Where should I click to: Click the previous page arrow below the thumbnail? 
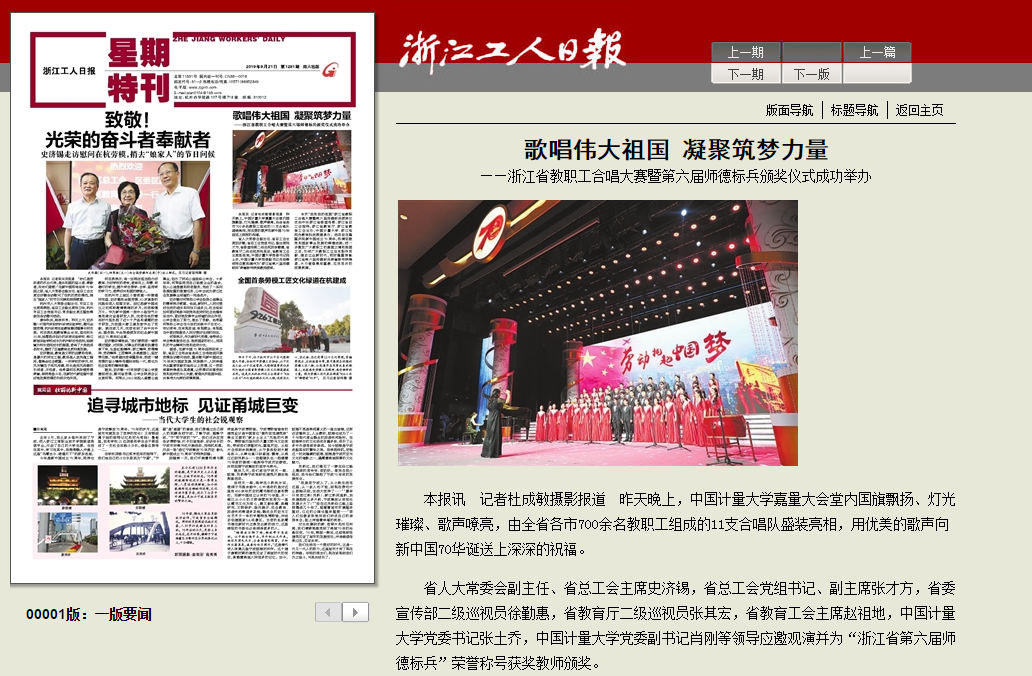coord(329,612)
